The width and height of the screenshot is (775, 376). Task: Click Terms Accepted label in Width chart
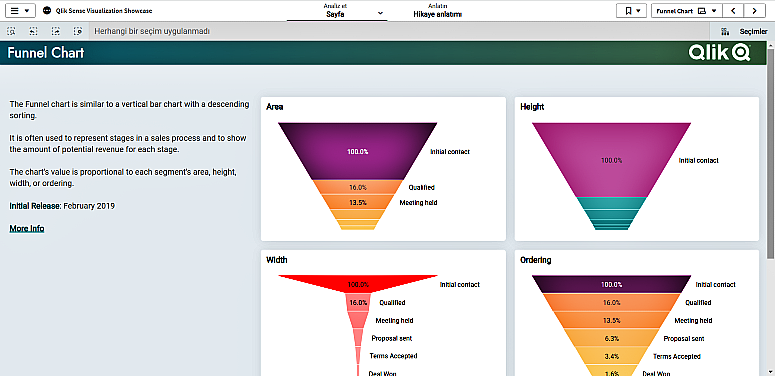click(x=393, y=356)
